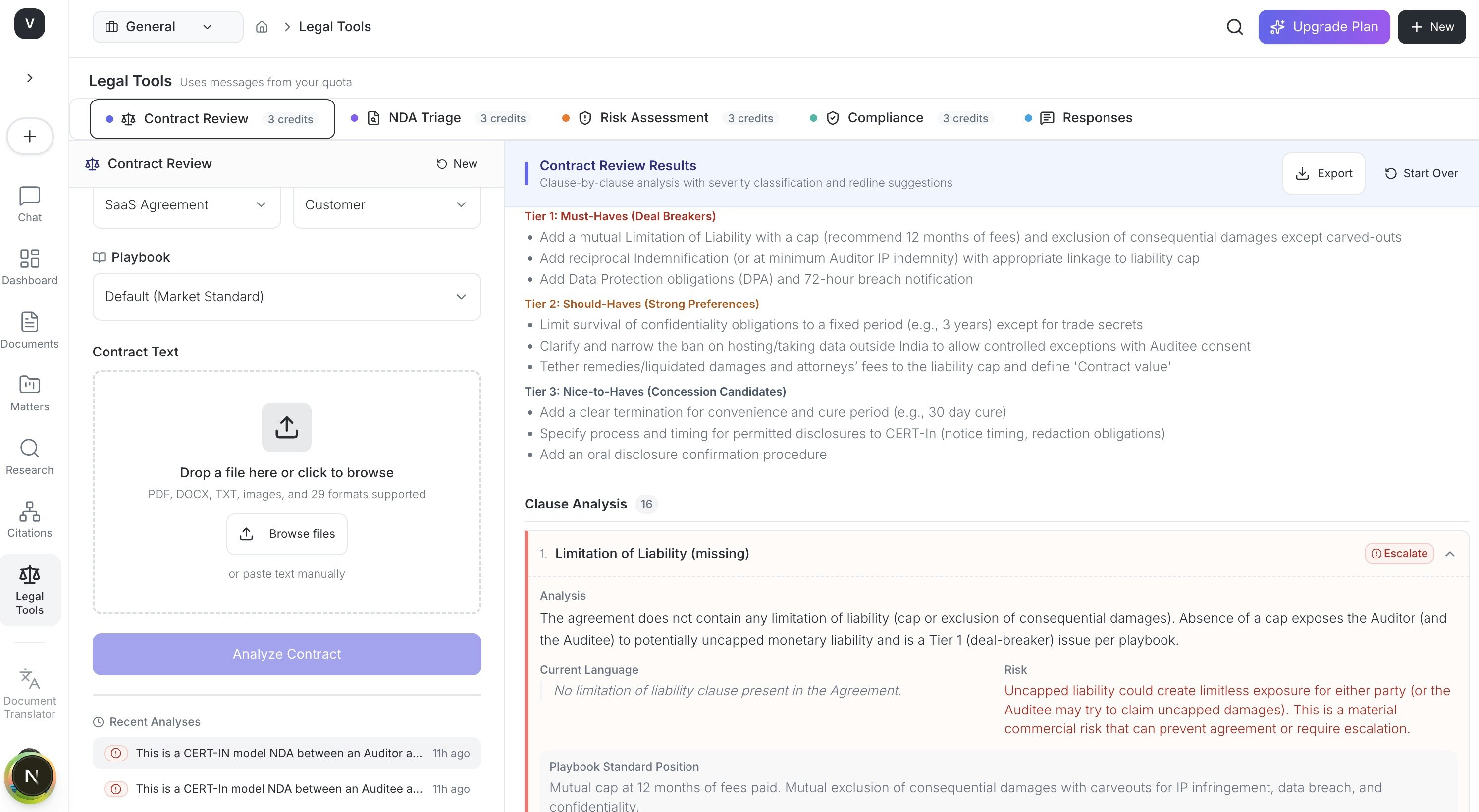Go to Documents in sidebar

tap(30, 331)
